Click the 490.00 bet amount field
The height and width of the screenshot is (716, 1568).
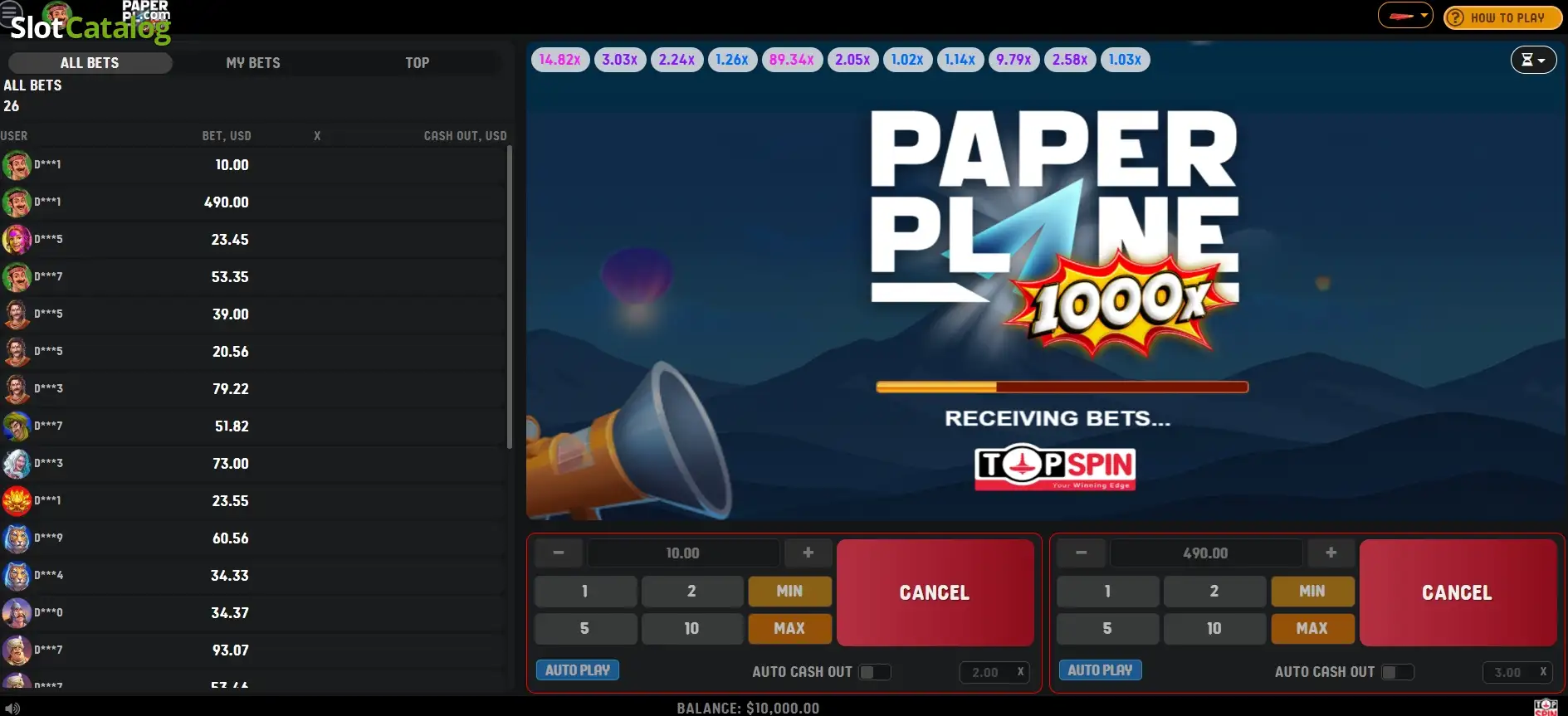point(1206,553)
